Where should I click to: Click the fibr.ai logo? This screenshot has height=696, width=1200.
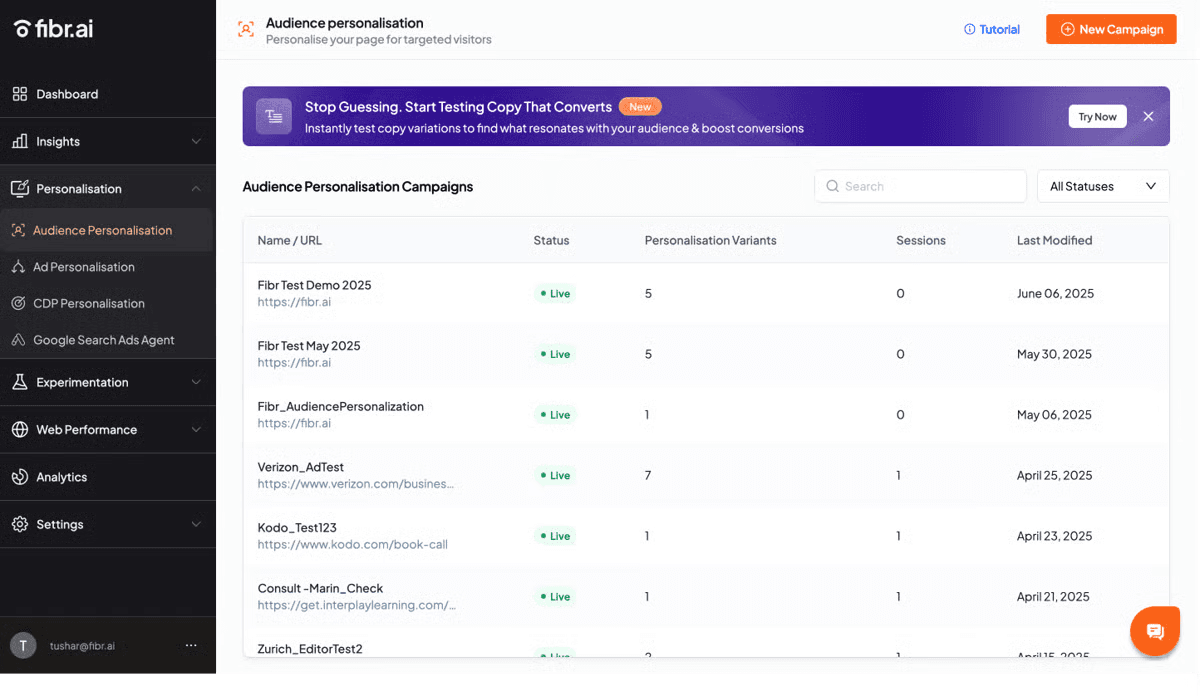pyautogui.click(x=54, y=29)
